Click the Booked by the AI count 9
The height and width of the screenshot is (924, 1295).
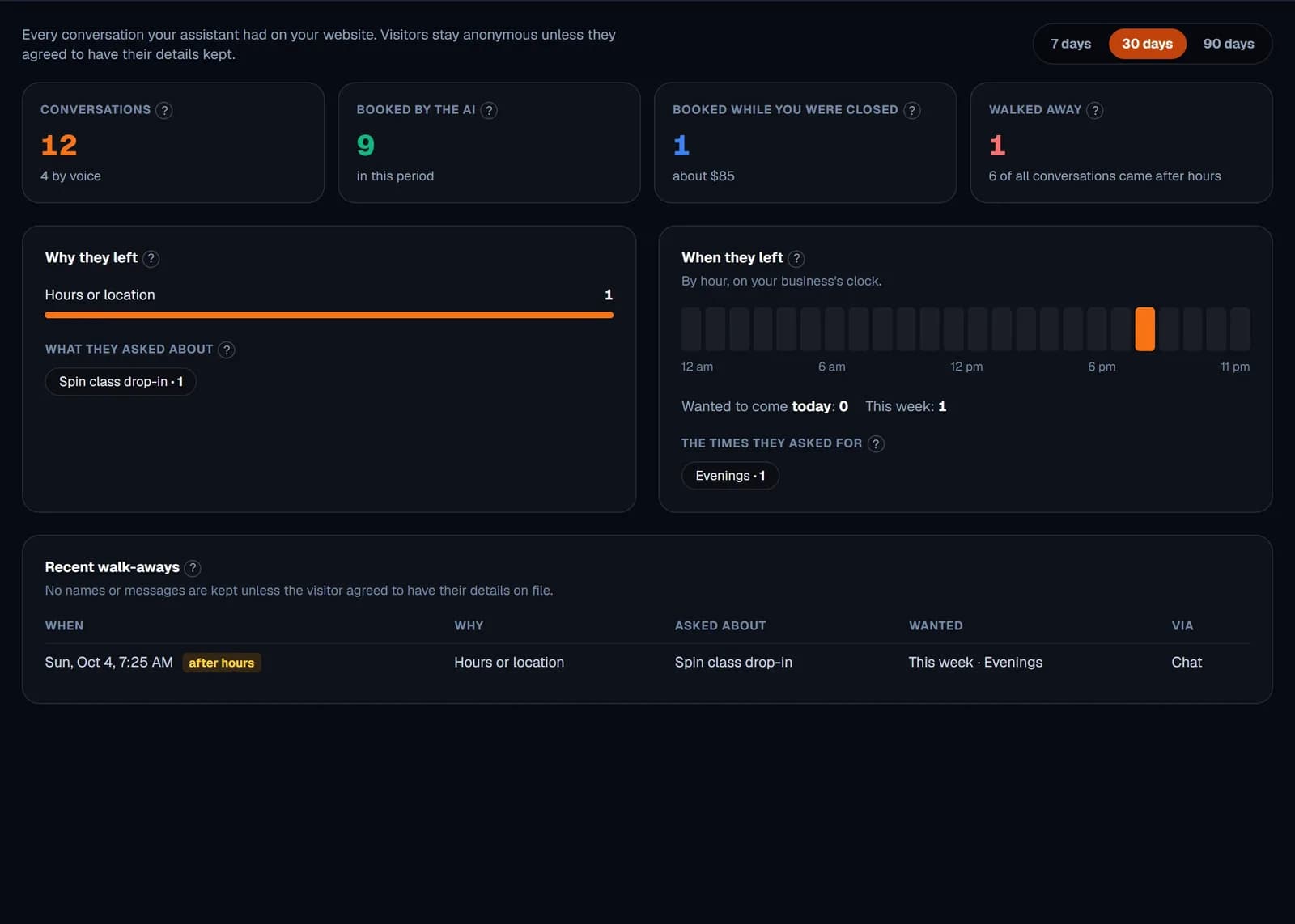(366, 146)
